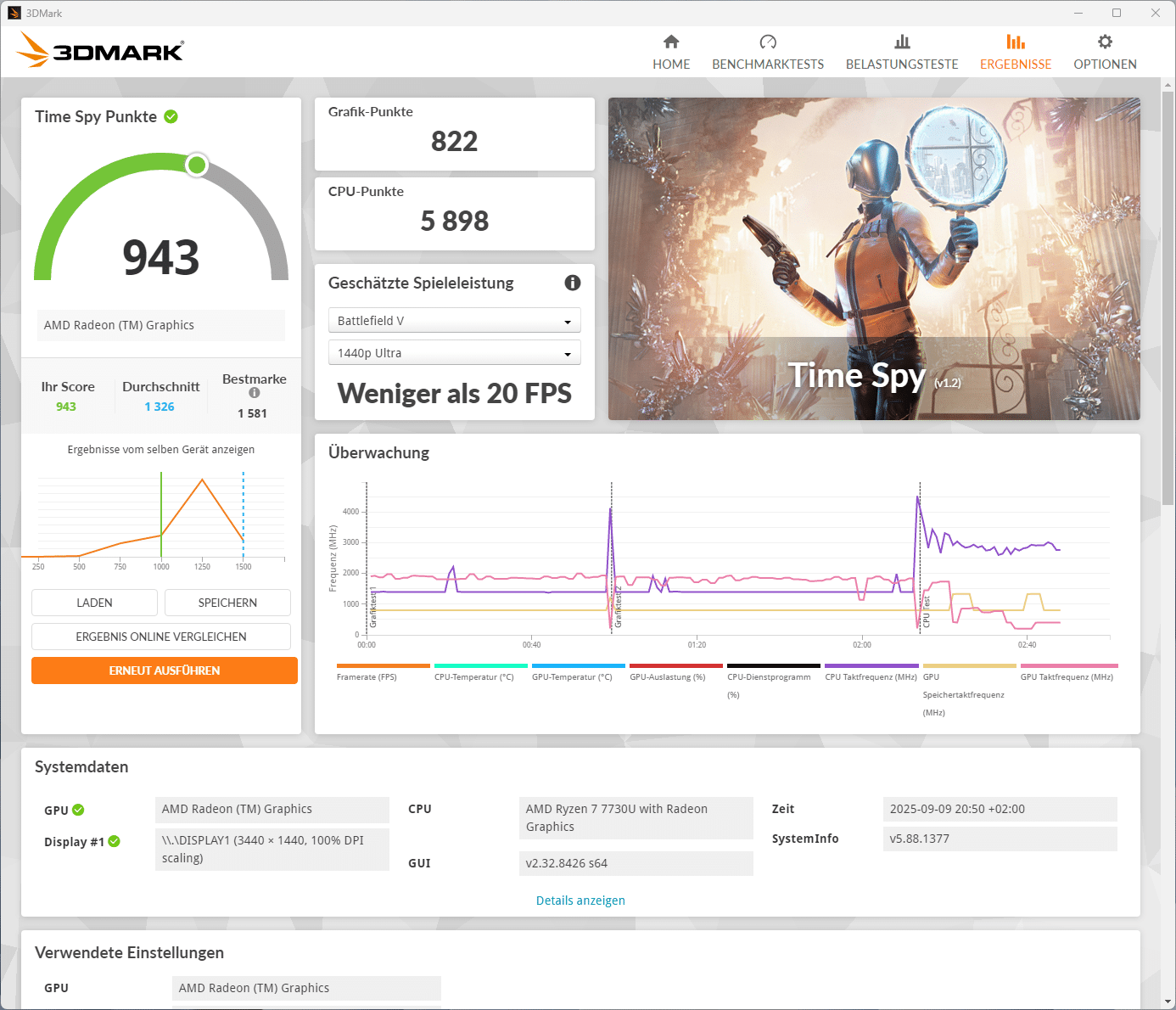
Task: Click the 3DMark logo in header
Action: click(x=100, y=50)
